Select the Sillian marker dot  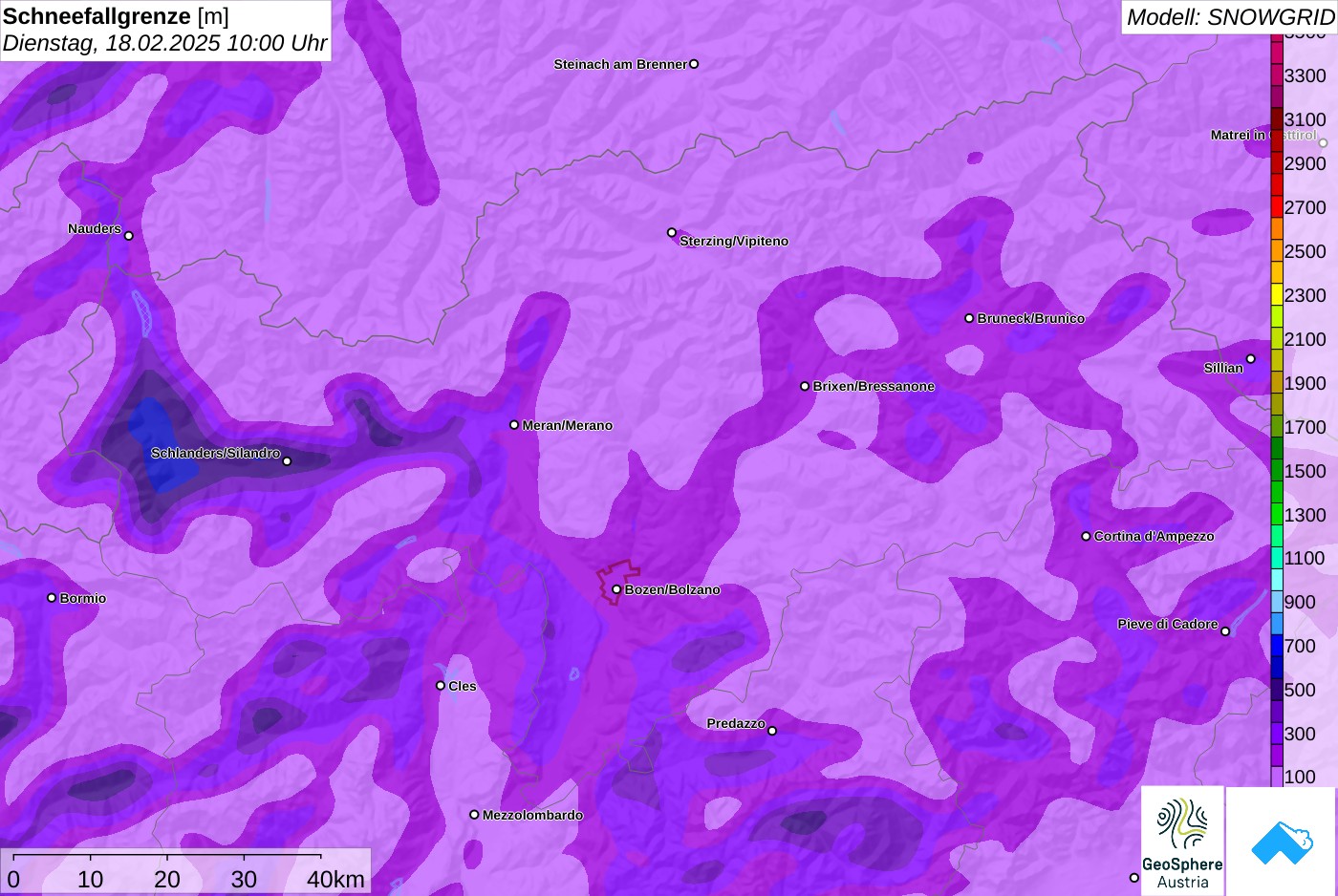tap(1250, 359)
